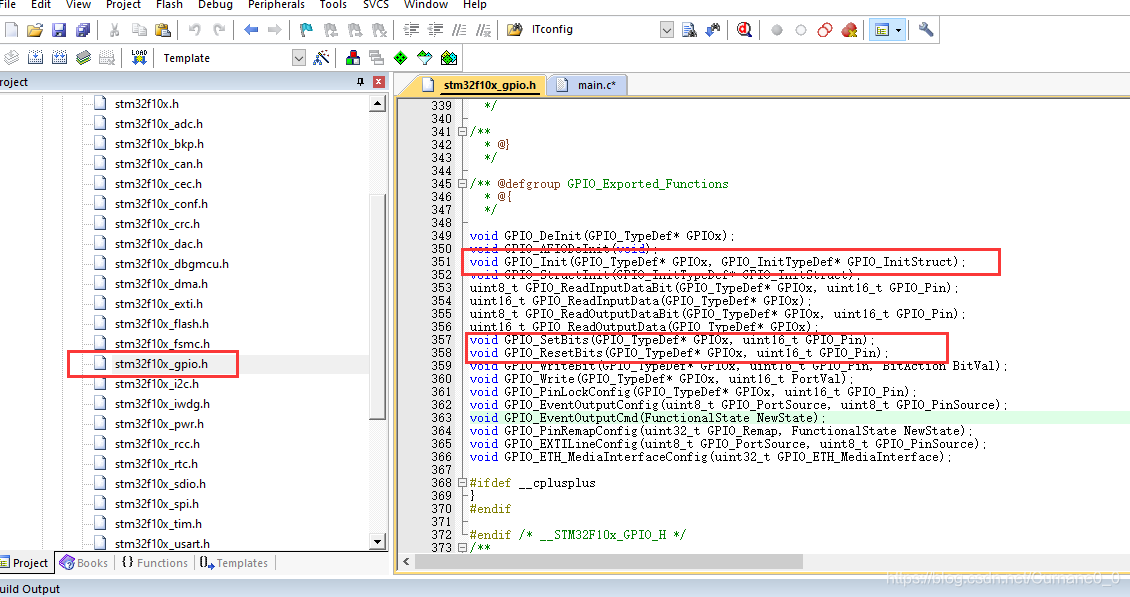Image resolution: width=1130 pixels, height=597 pixels.
Task: Collapse the code fold at line 345
Action: (x=462, y=184)
